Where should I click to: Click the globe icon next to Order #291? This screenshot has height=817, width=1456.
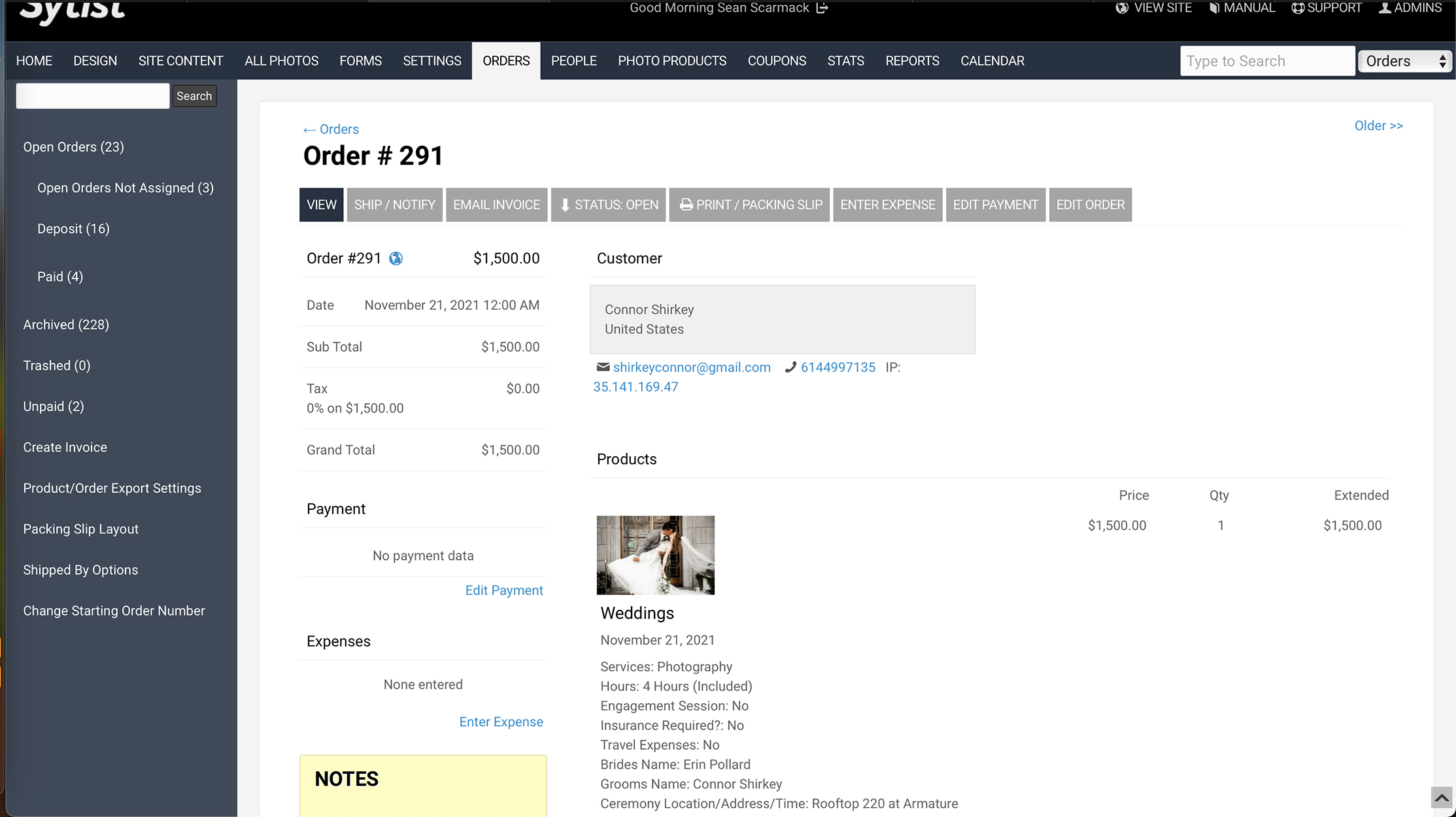point(396,259)
